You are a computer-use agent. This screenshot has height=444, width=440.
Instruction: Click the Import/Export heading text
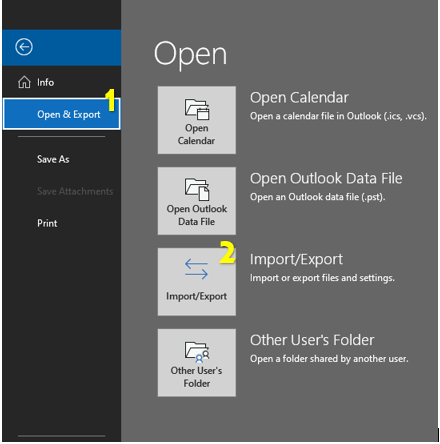click(296, 259)
